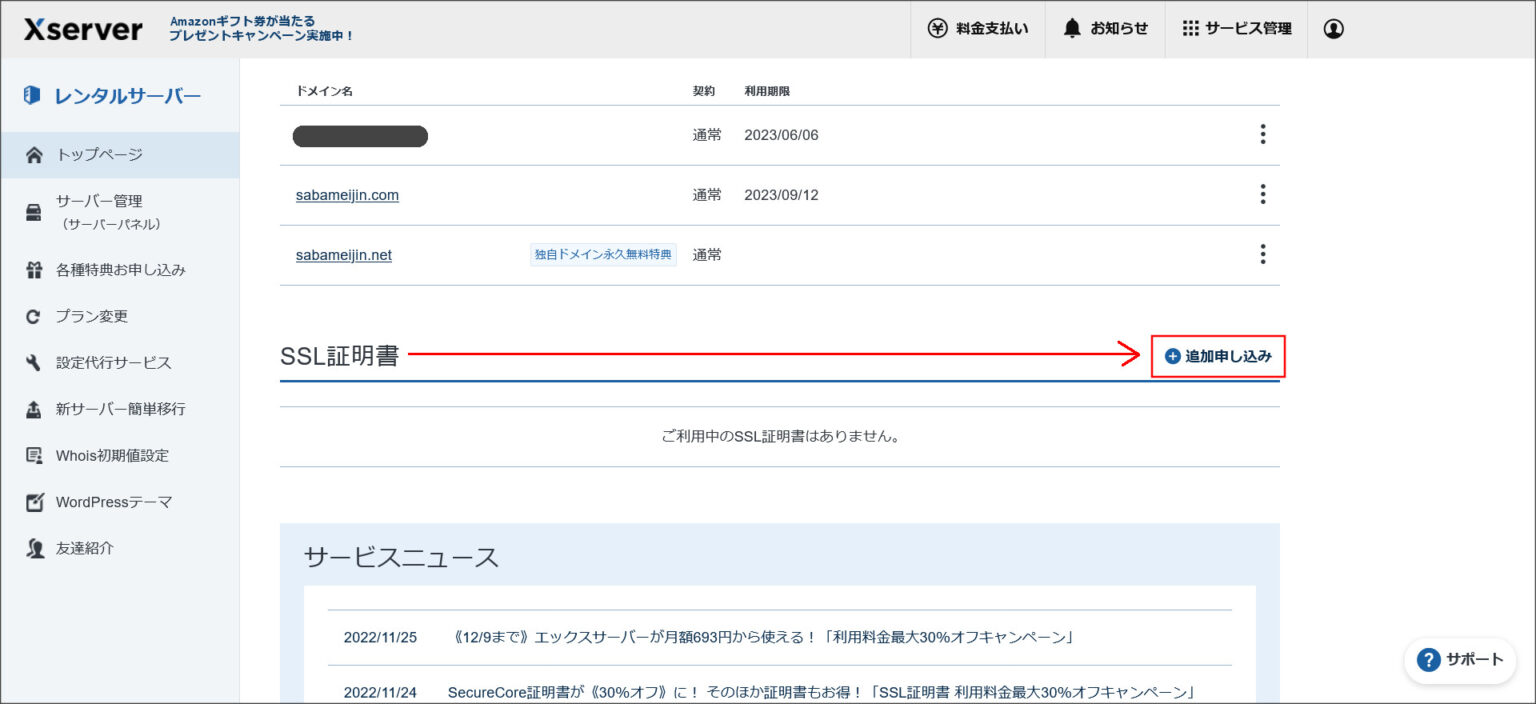Image resolution: width=1536 pixels, height=704 pixels.
Task: Open 各種特典お申し込み from the sidebar
Action: pyautogui.click(x=120, y=269)
